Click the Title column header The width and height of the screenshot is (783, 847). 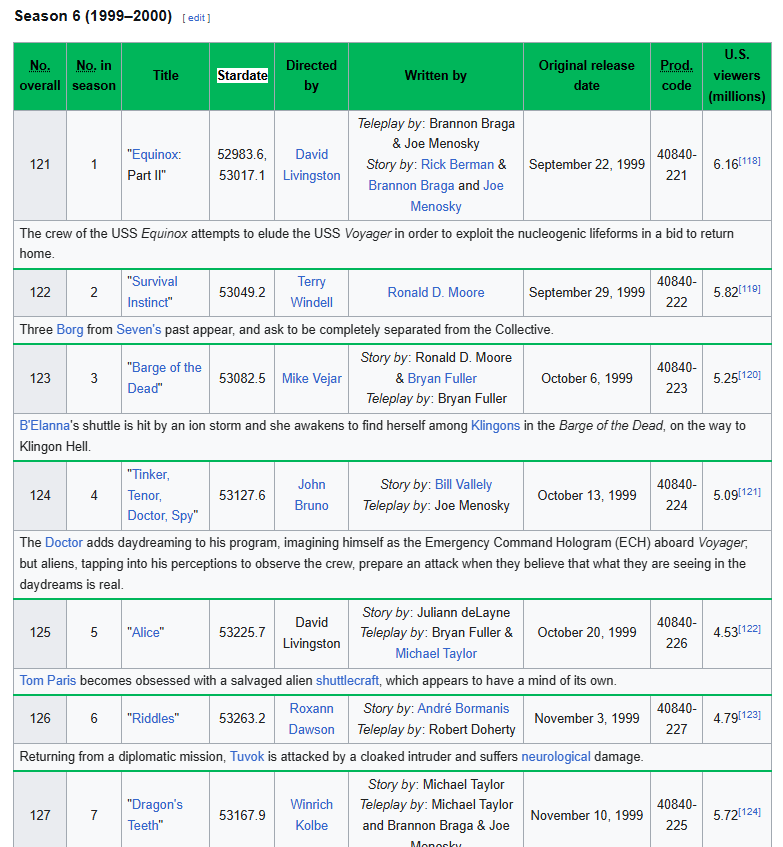[165, 76]
